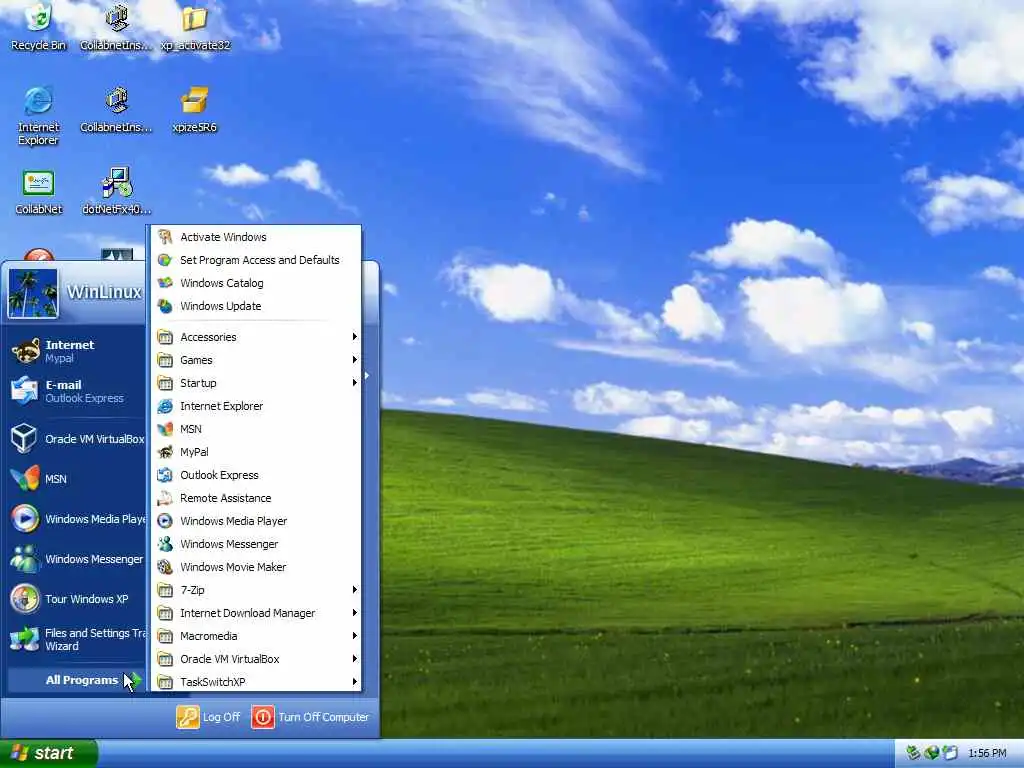Expand Oracle VM VirtualBox folder in All Programs

point(256,659)
